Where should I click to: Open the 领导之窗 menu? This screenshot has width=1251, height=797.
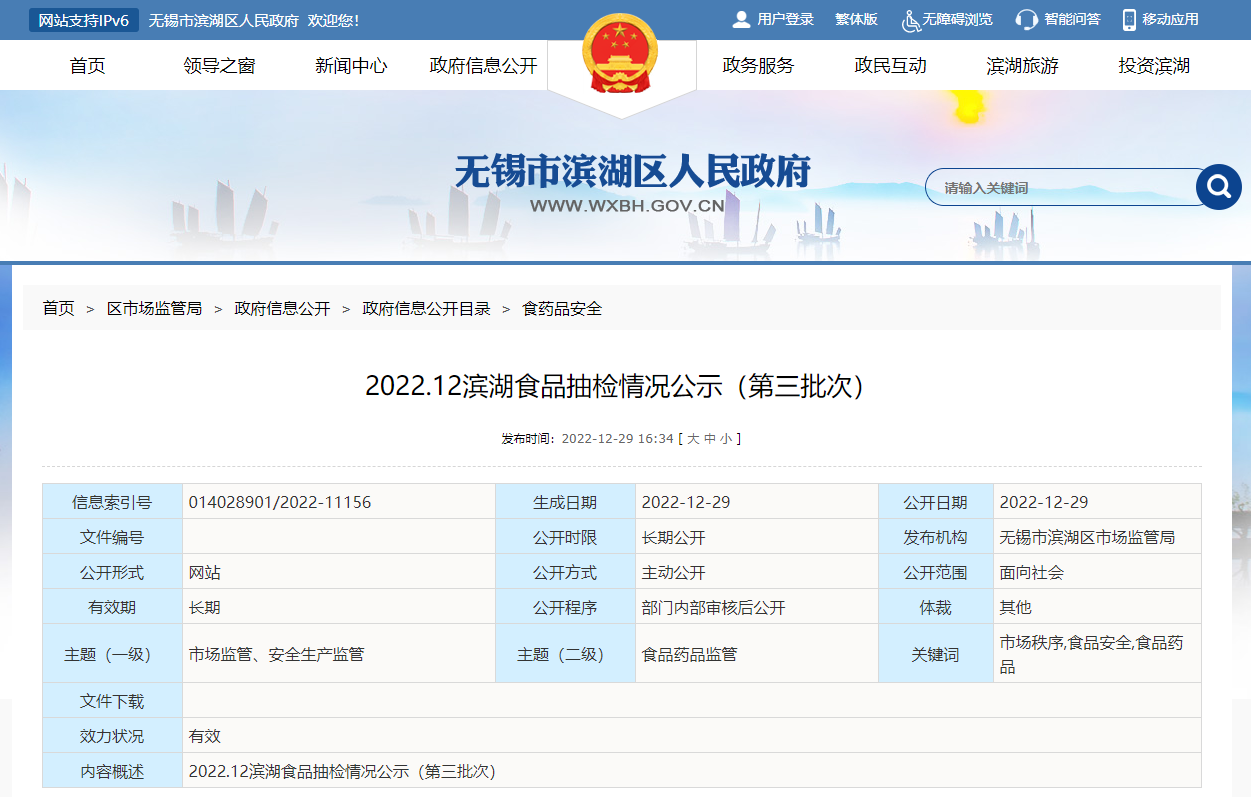(x=218, y=65)
